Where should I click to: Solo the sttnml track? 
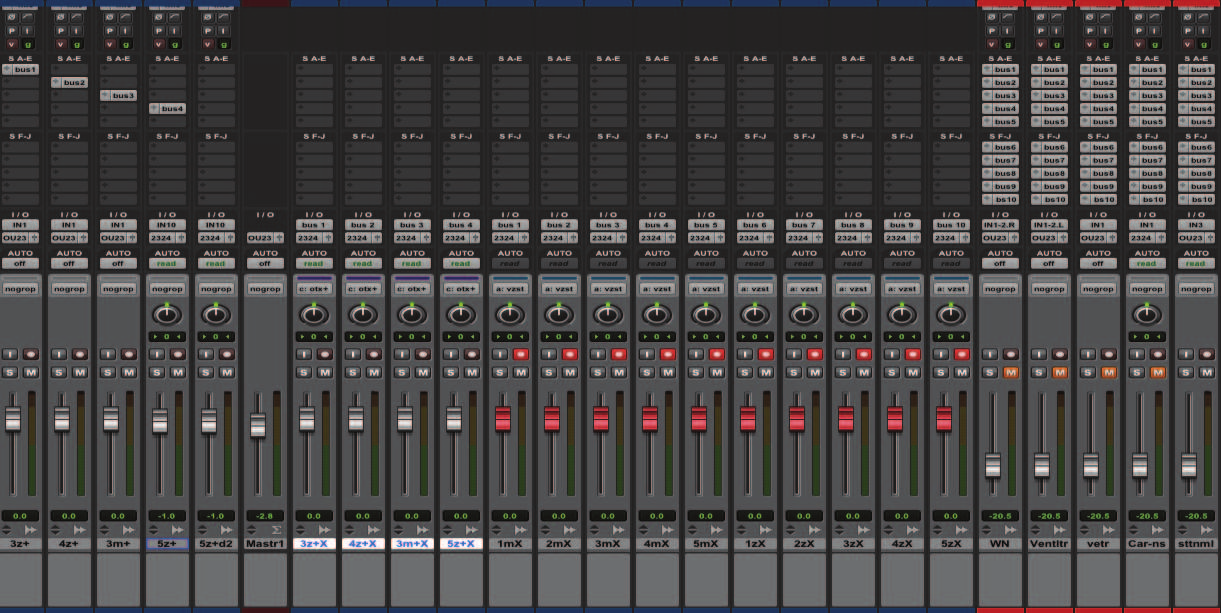pos(1188,372)
